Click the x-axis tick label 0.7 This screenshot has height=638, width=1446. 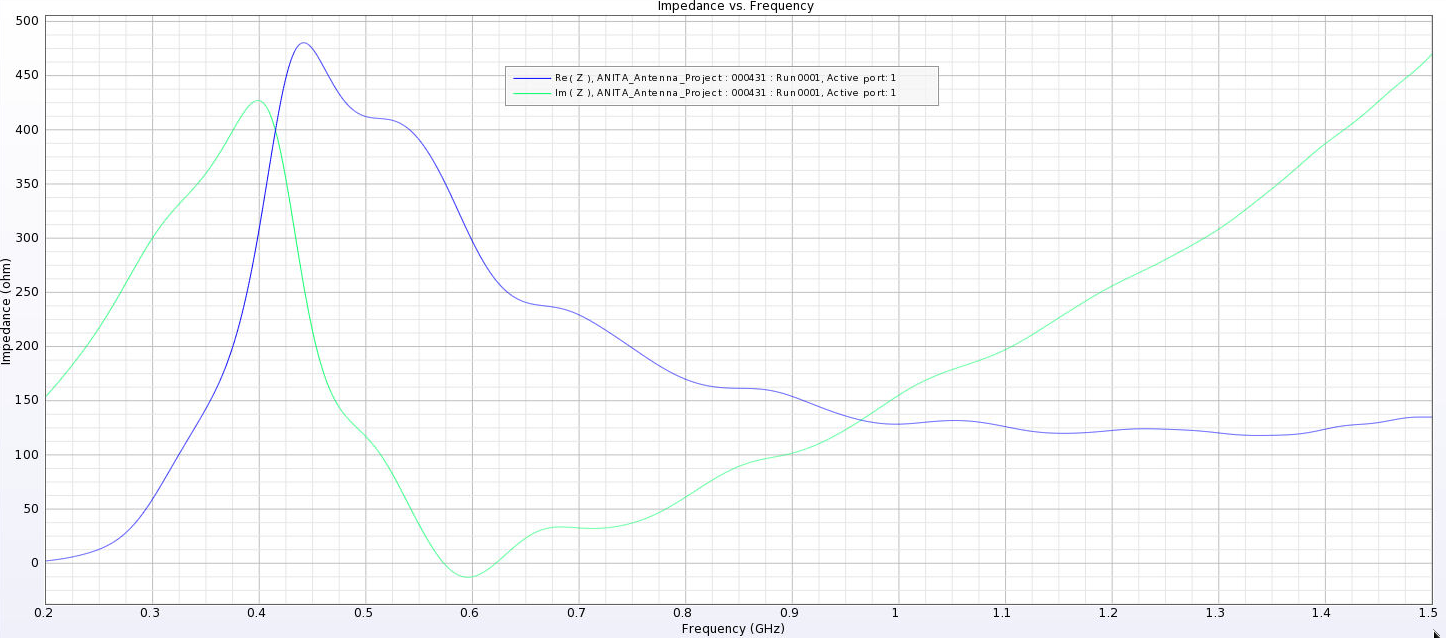coord(578,612)
